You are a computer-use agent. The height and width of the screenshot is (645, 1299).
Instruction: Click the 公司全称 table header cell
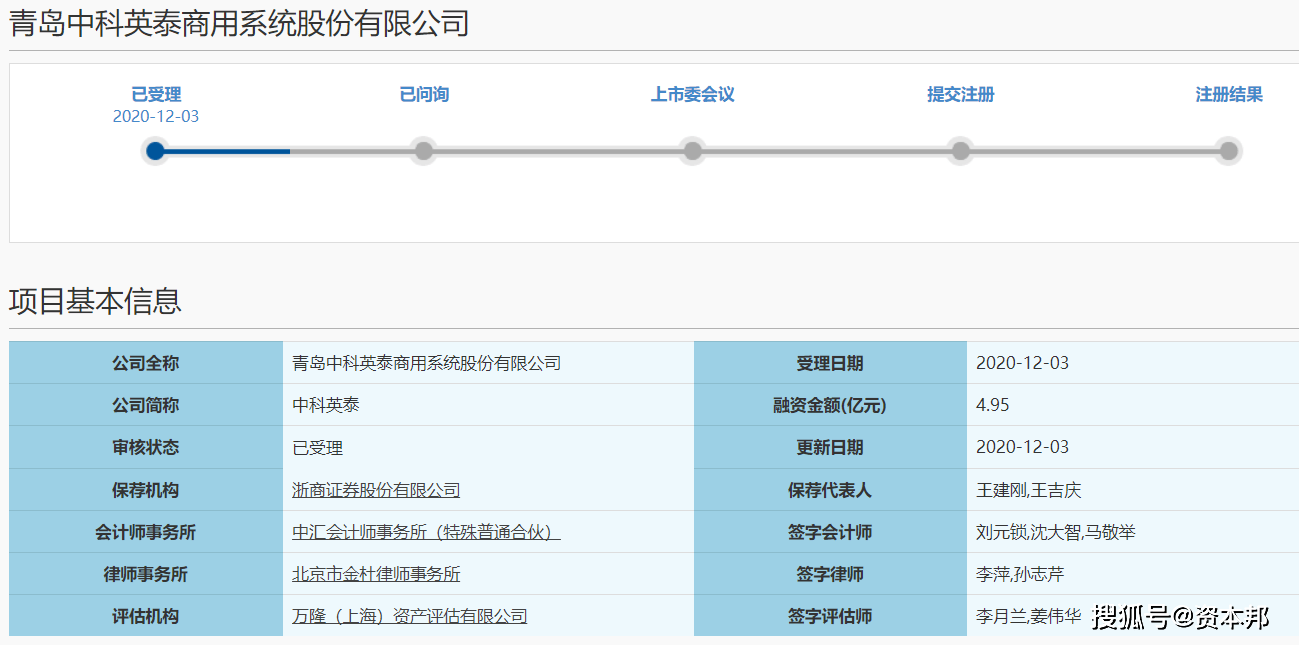[145, 362]
